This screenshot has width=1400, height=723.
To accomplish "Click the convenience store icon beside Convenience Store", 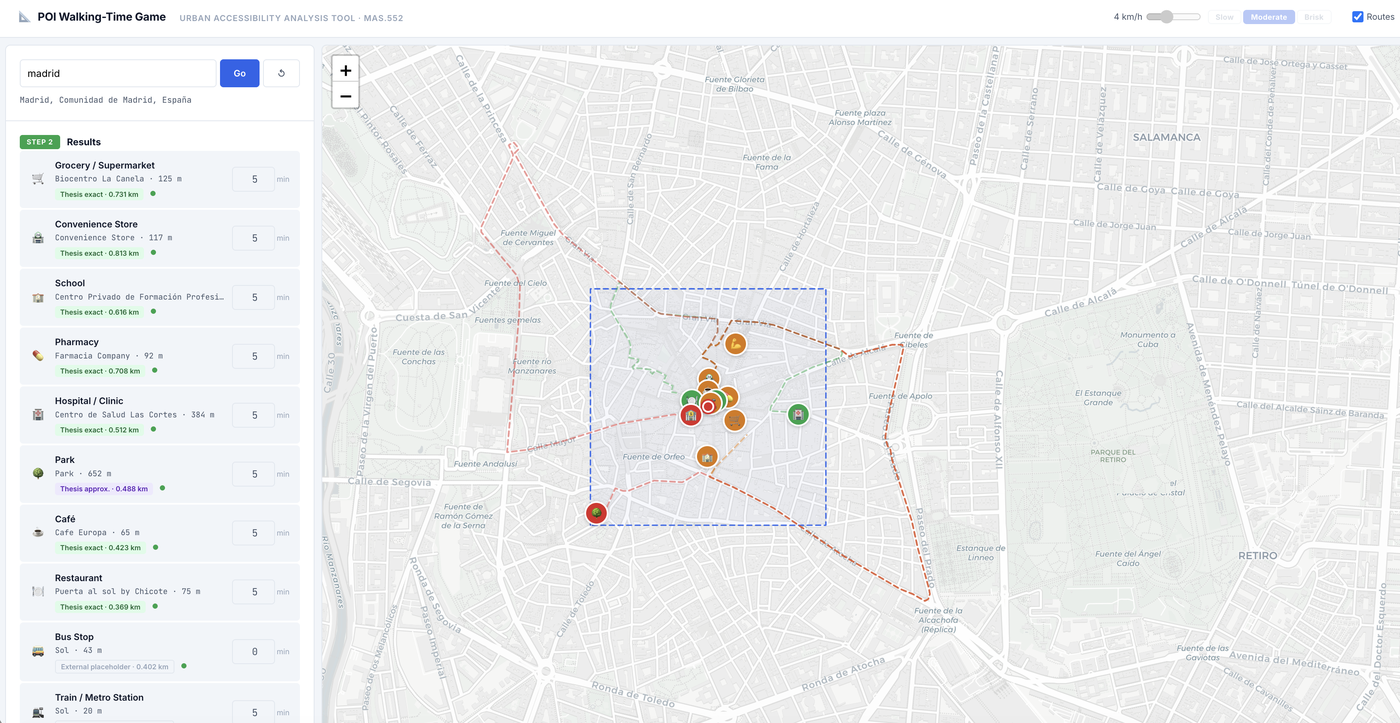I will point(37,237).
